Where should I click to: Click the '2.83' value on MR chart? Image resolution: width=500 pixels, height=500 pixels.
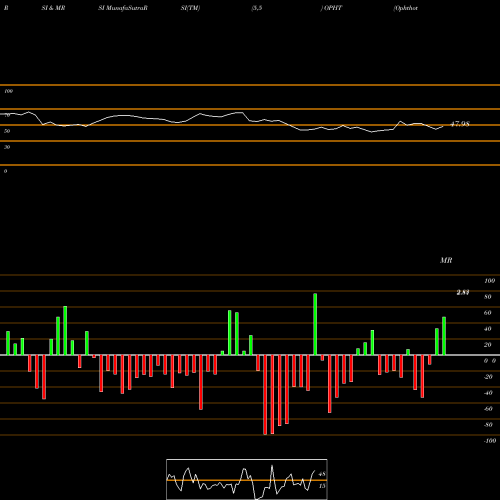(463, 292)
